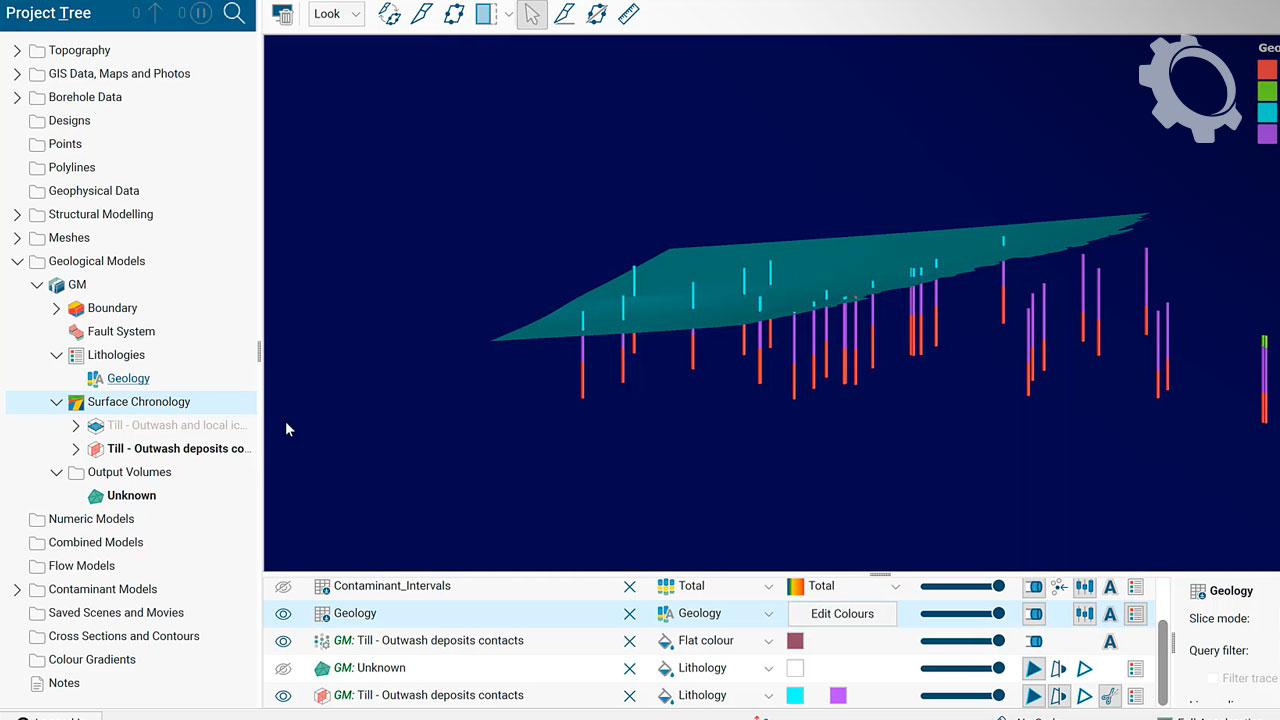Select the Numeric Models folder
This screenshot has width=1280, height=720.
[x=91, y=519]
